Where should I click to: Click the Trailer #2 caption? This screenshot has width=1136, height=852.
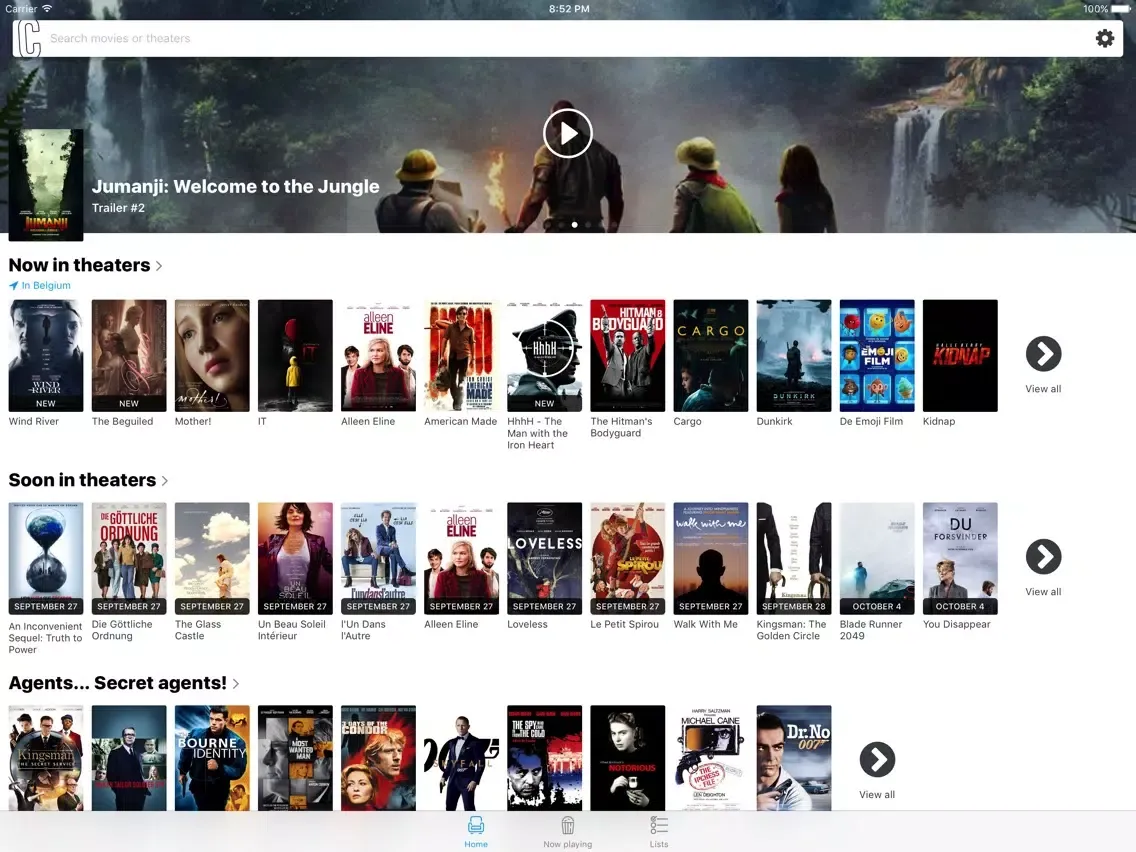[x=118, y=208]
